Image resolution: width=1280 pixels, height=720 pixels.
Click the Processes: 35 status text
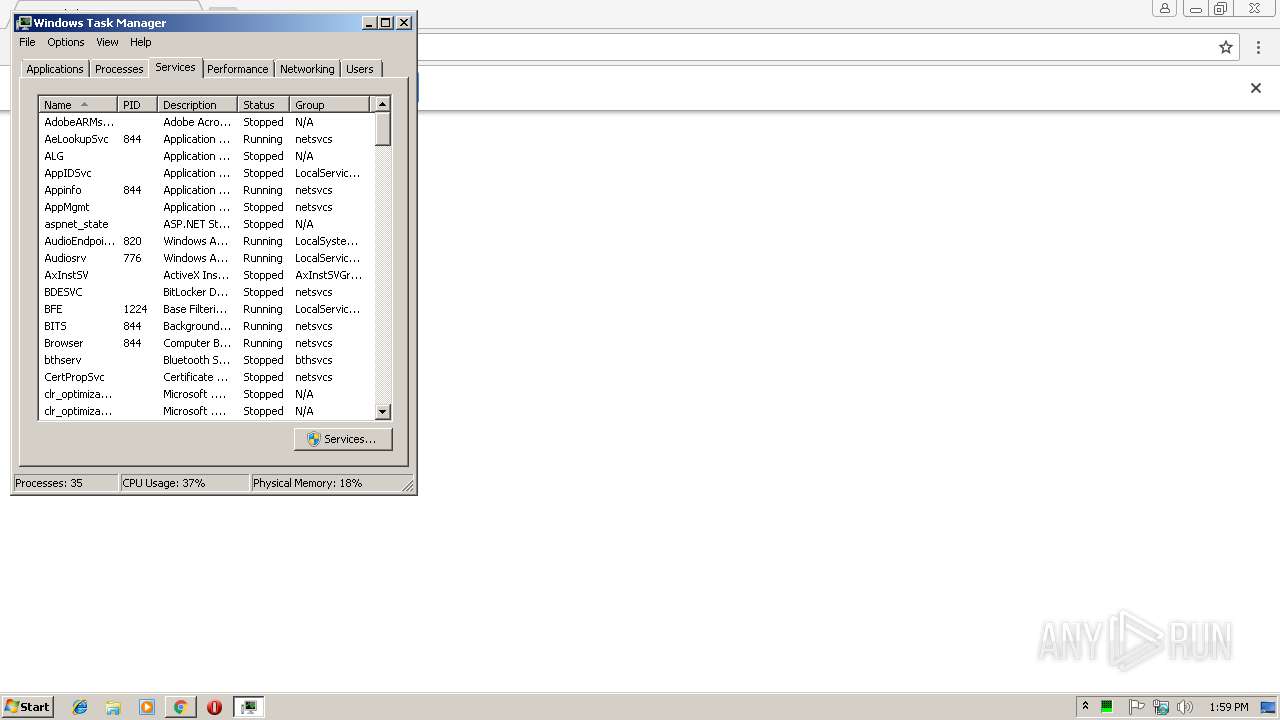pos(49,483)
